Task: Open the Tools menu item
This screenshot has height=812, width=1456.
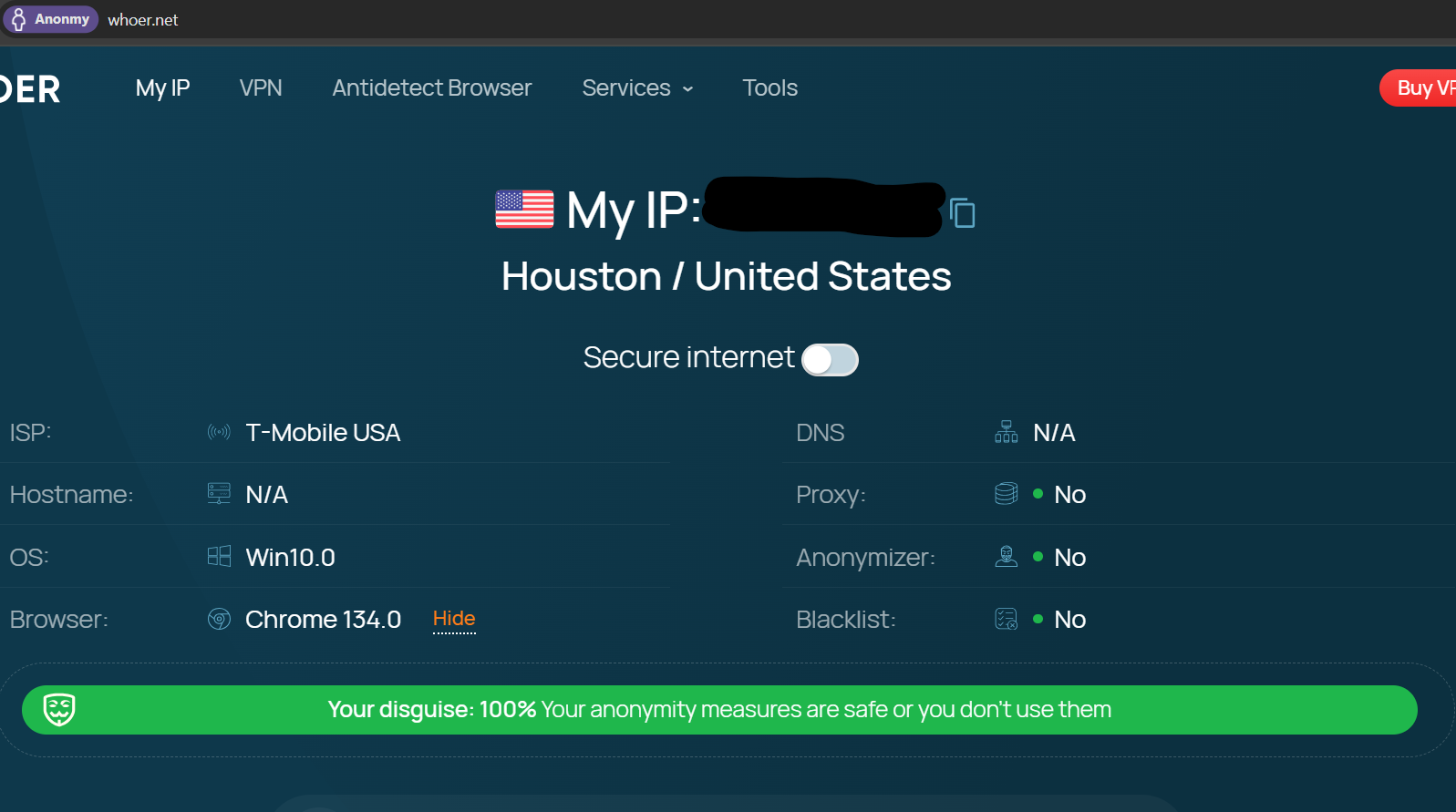Action: tap(769, 88)
